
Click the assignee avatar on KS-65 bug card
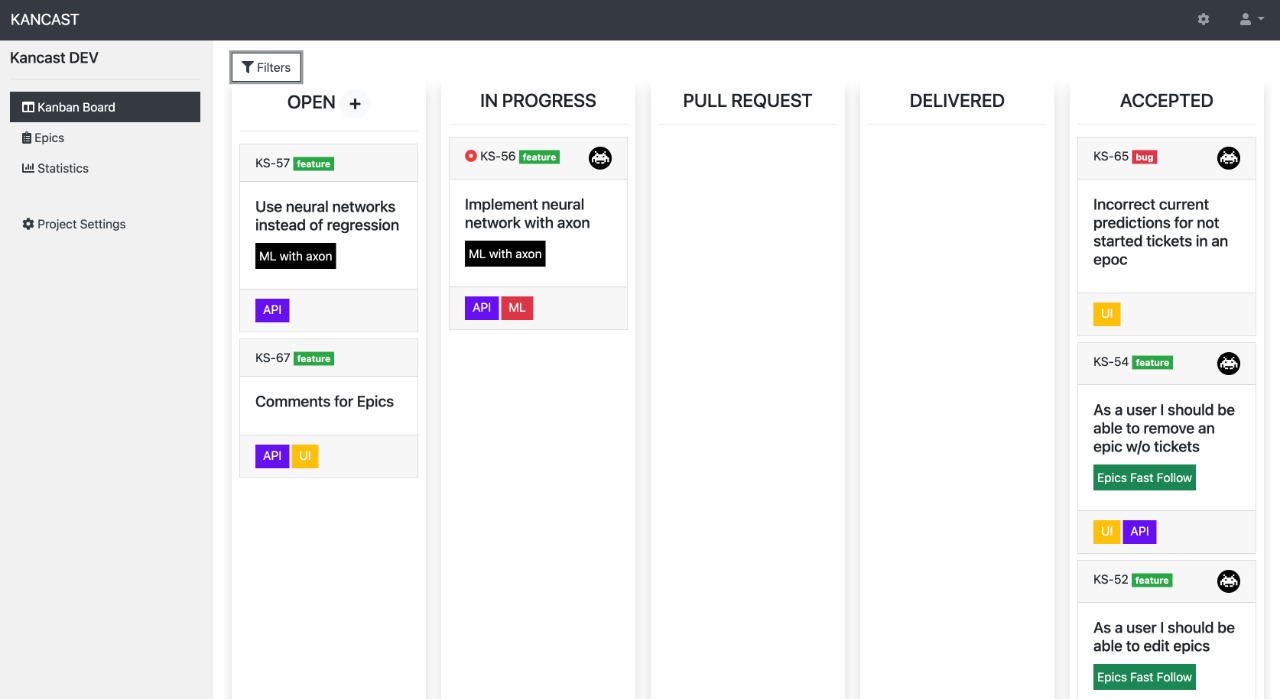(x=1228, y=157)
